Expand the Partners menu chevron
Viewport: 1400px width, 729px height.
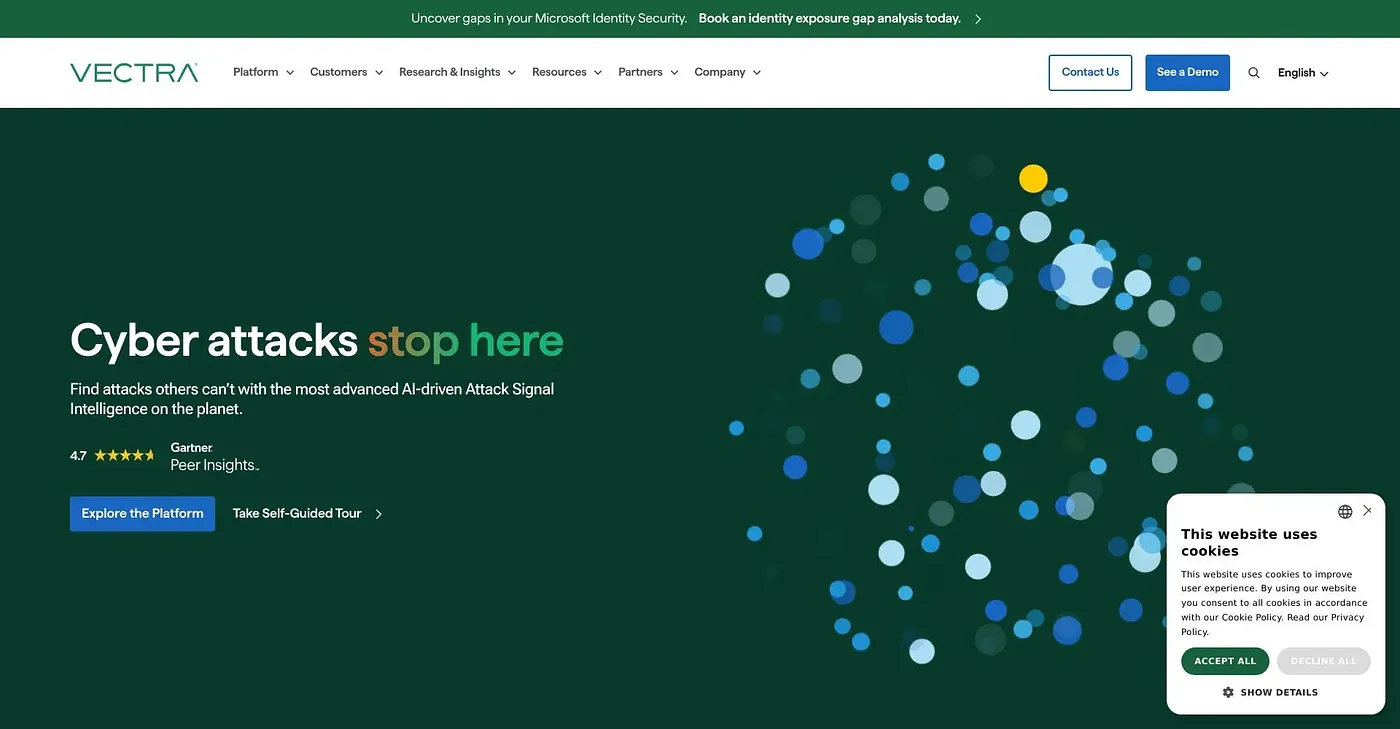click(674, 73)
